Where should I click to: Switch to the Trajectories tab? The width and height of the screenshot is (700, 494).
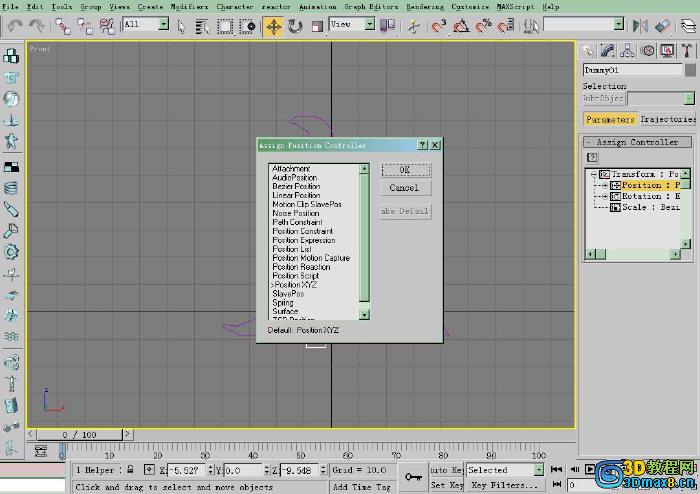(x=667, y=119)
